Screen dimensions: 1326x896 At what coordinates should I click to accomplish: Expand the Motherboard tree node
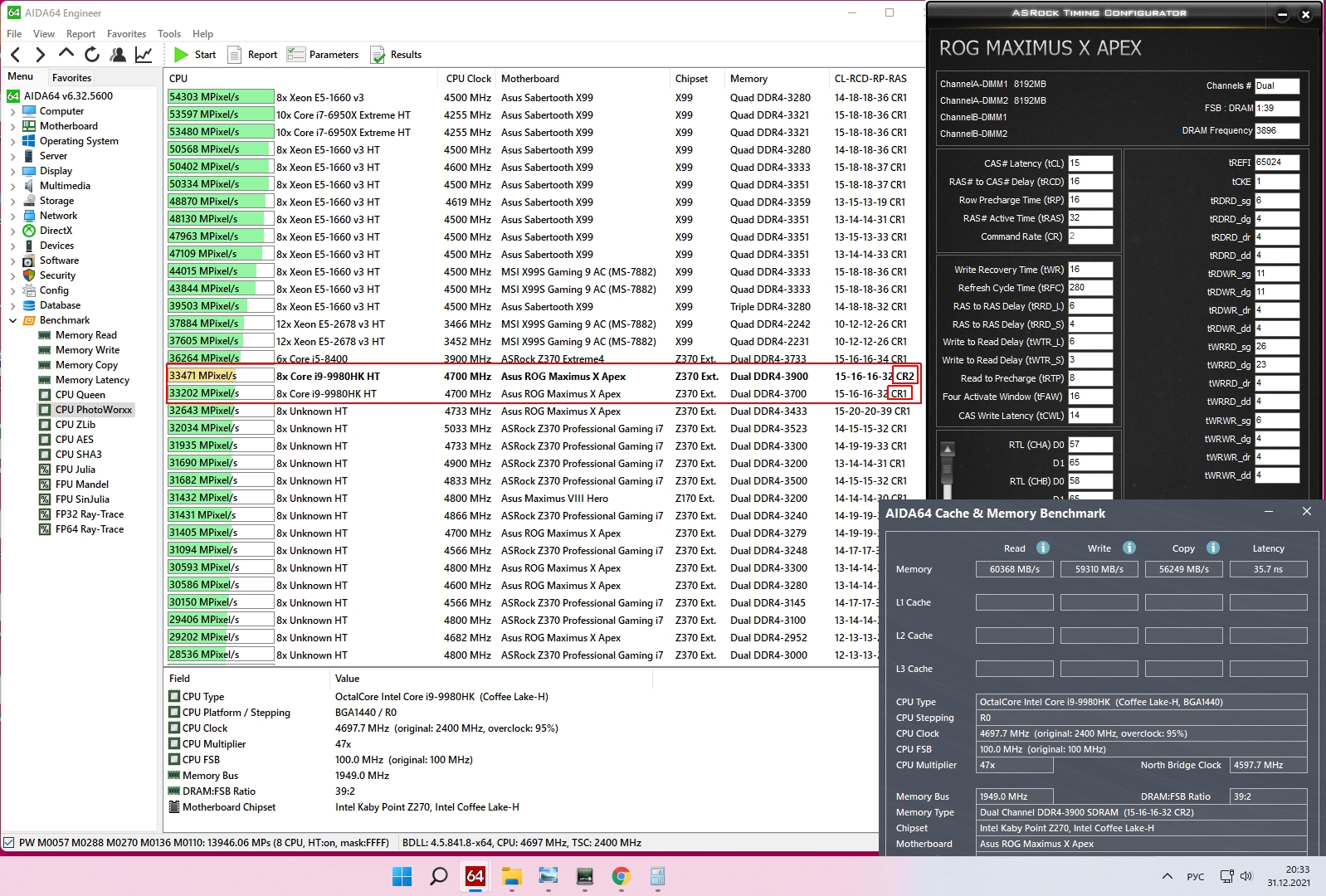[12, 126]
